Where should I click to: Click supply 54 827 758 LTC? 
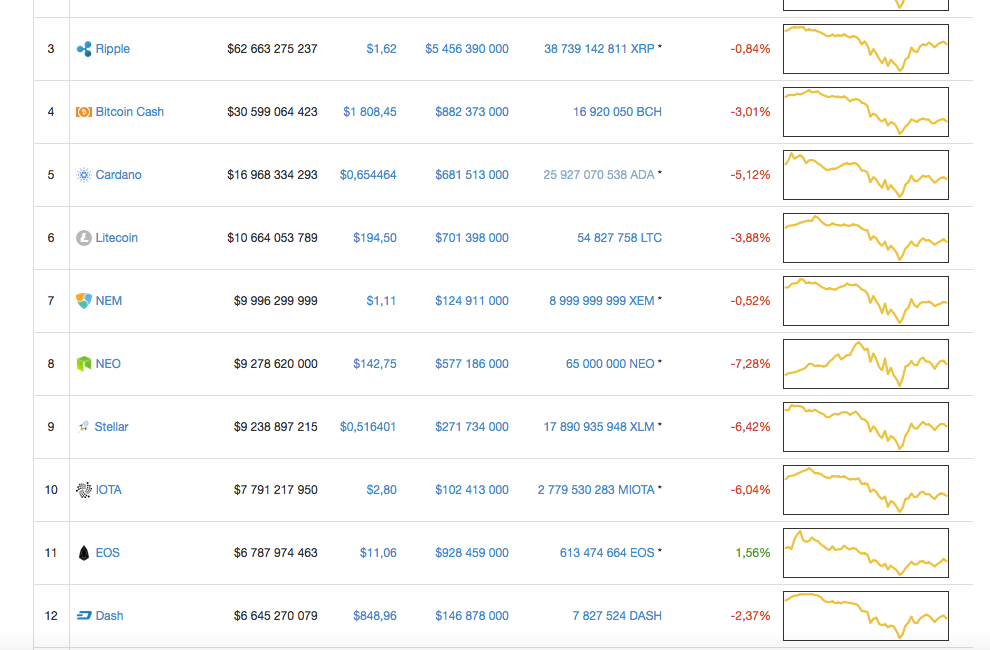coord(619,238)
